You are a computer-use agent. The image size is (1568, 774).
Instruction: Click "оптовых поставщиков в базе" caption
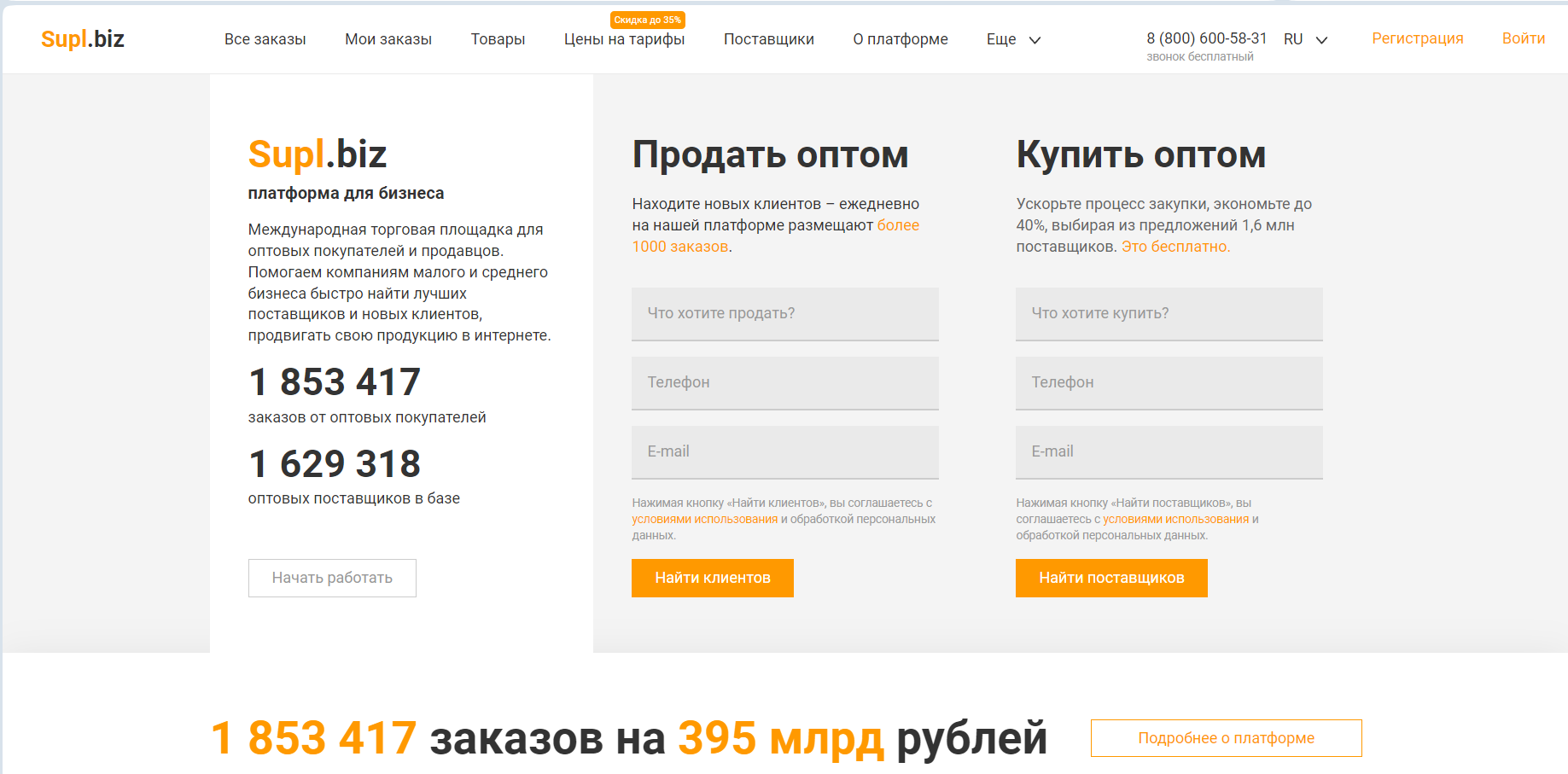pos(354,498)
